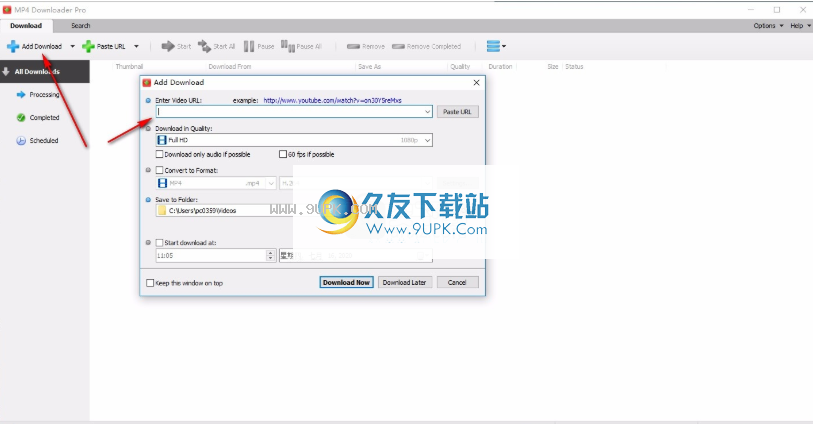This screenshot has height=424, width=813.
Task: Switch to the Search tab
Action: pos(80,25)
